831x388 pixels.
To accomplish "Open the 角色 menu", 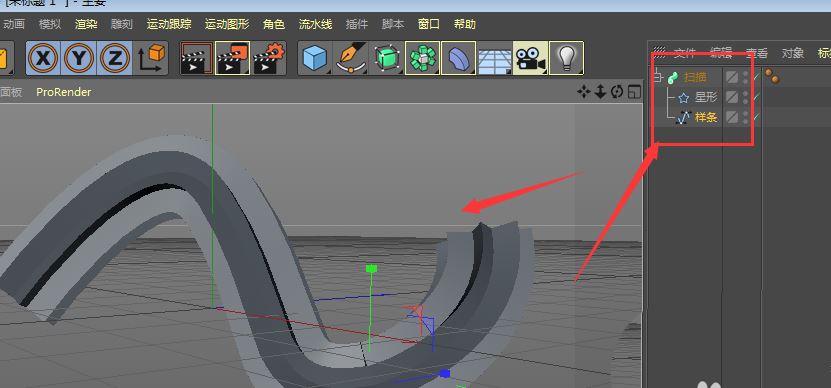I will [274, 24].
